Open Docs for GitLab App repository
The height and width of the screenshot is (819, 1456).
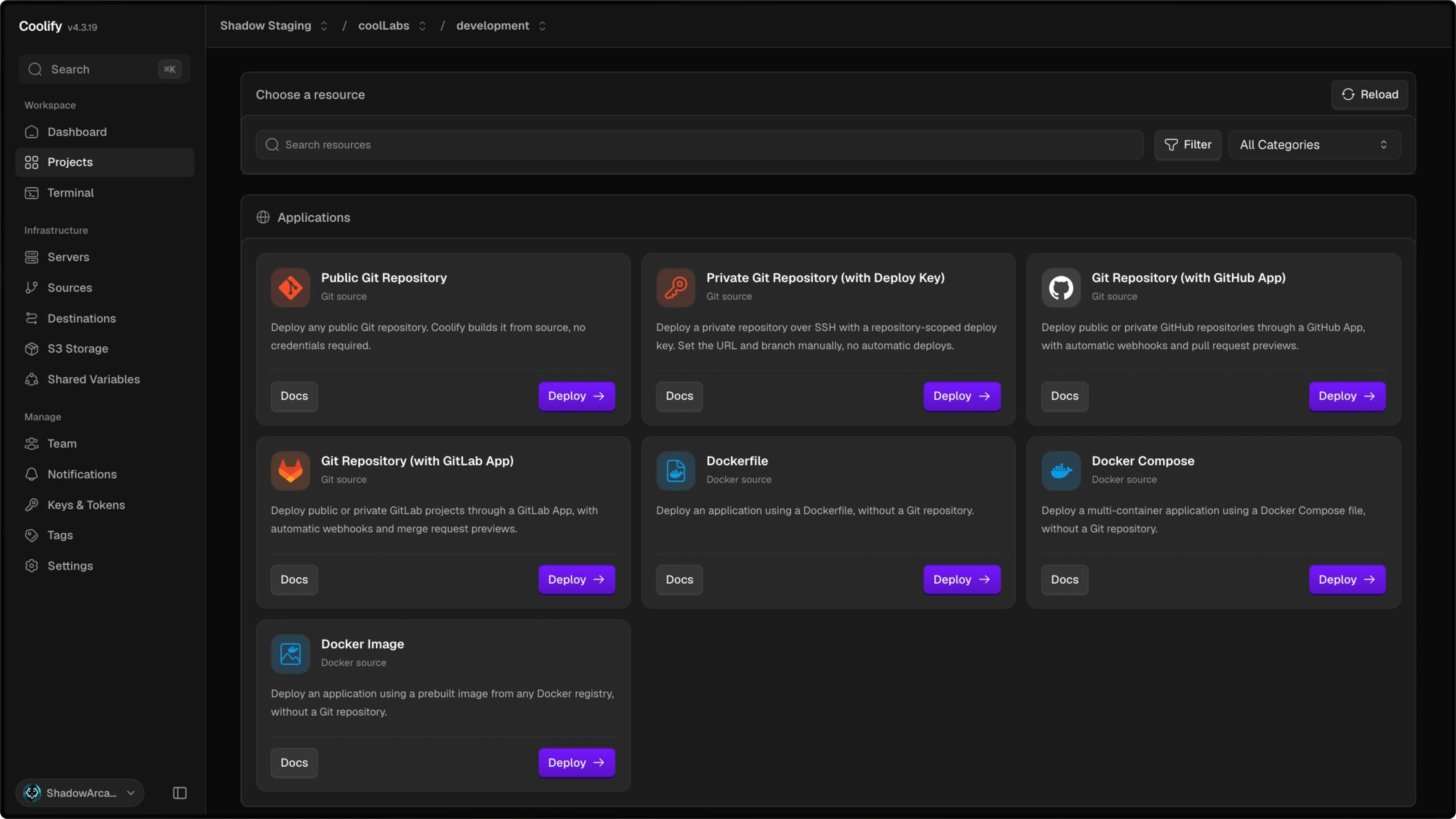tap(294, 579)
